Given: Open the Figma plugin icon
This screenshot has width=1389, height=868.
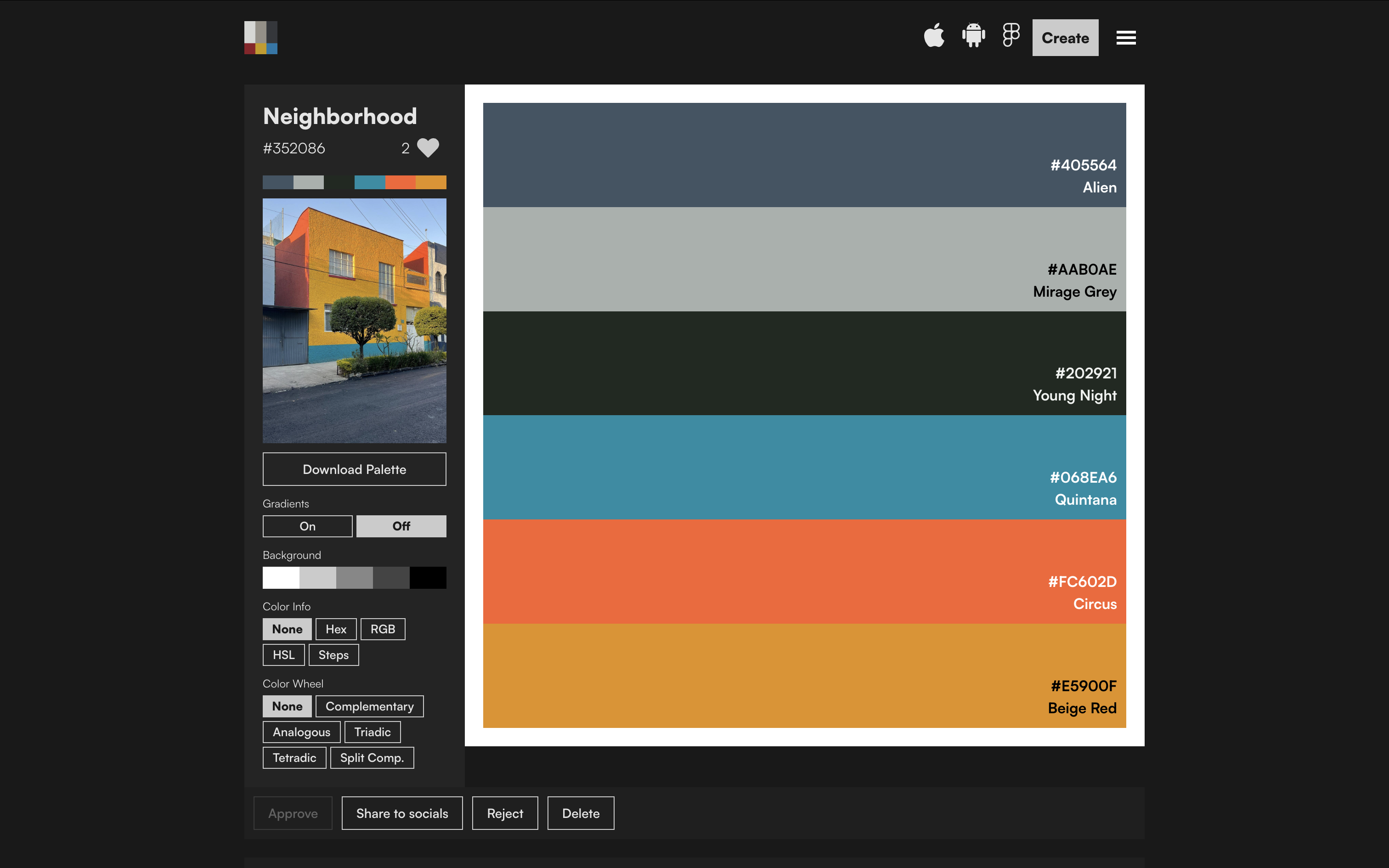Looking at the screenshot, I should pyautogui.click(x=1011, y=36).
